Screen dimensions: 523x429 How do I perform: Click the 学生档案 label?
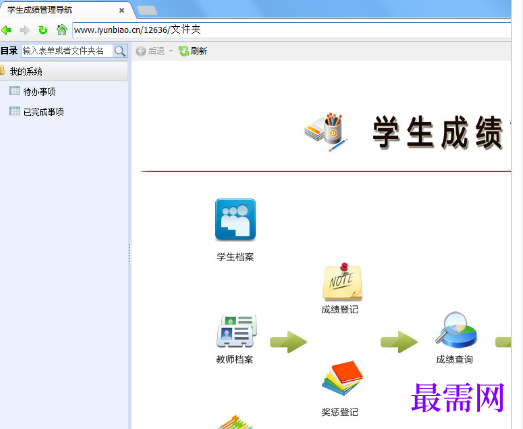[x=235, y=257]
